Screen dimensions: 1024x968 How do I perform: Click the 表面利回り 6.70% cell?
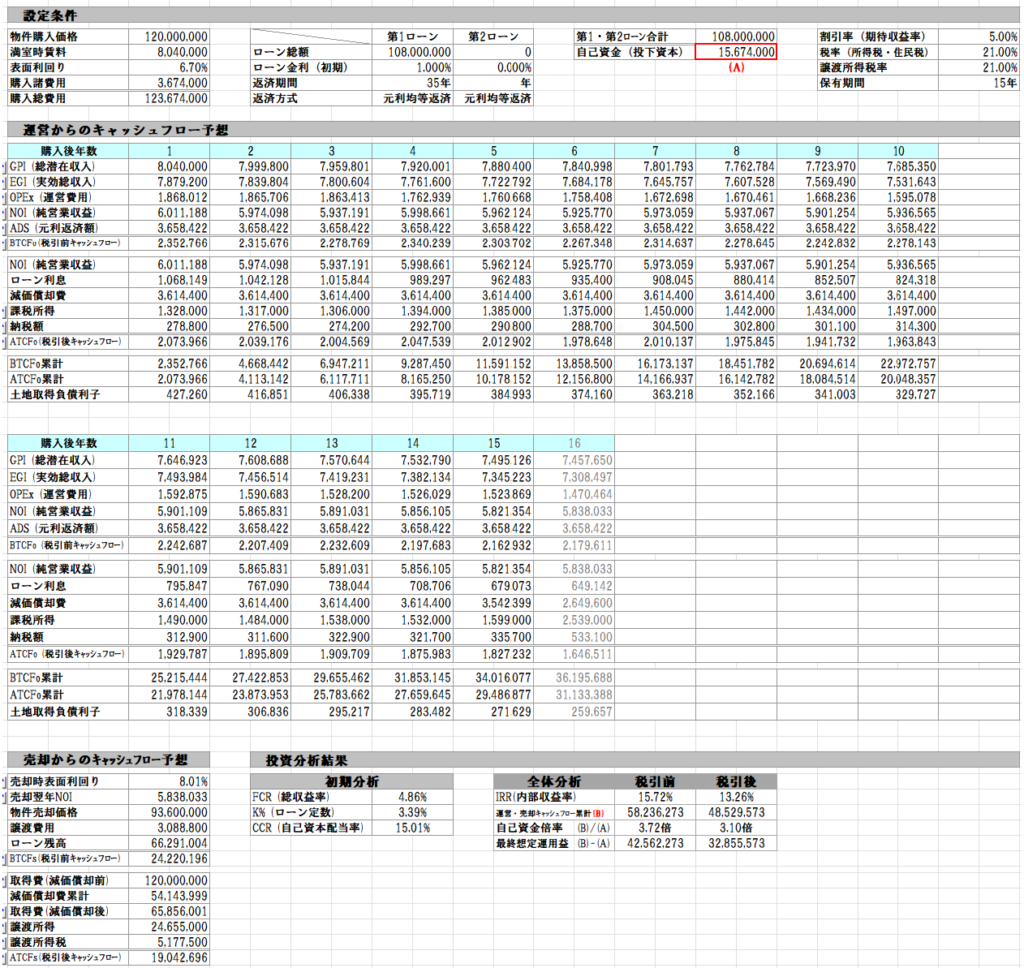point(169,67)
